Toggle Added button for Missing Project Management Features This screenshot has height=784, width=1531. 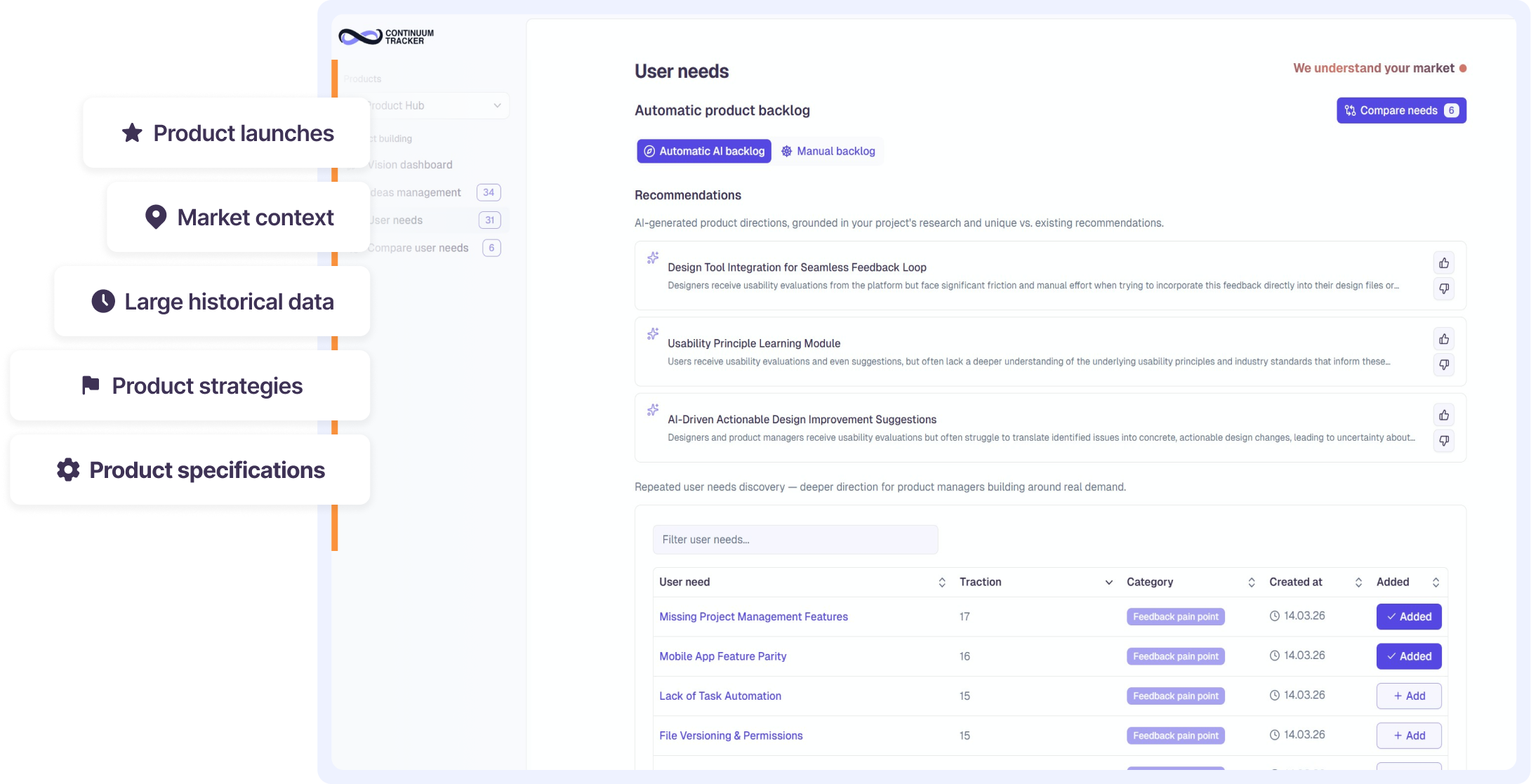(1409, 616)
